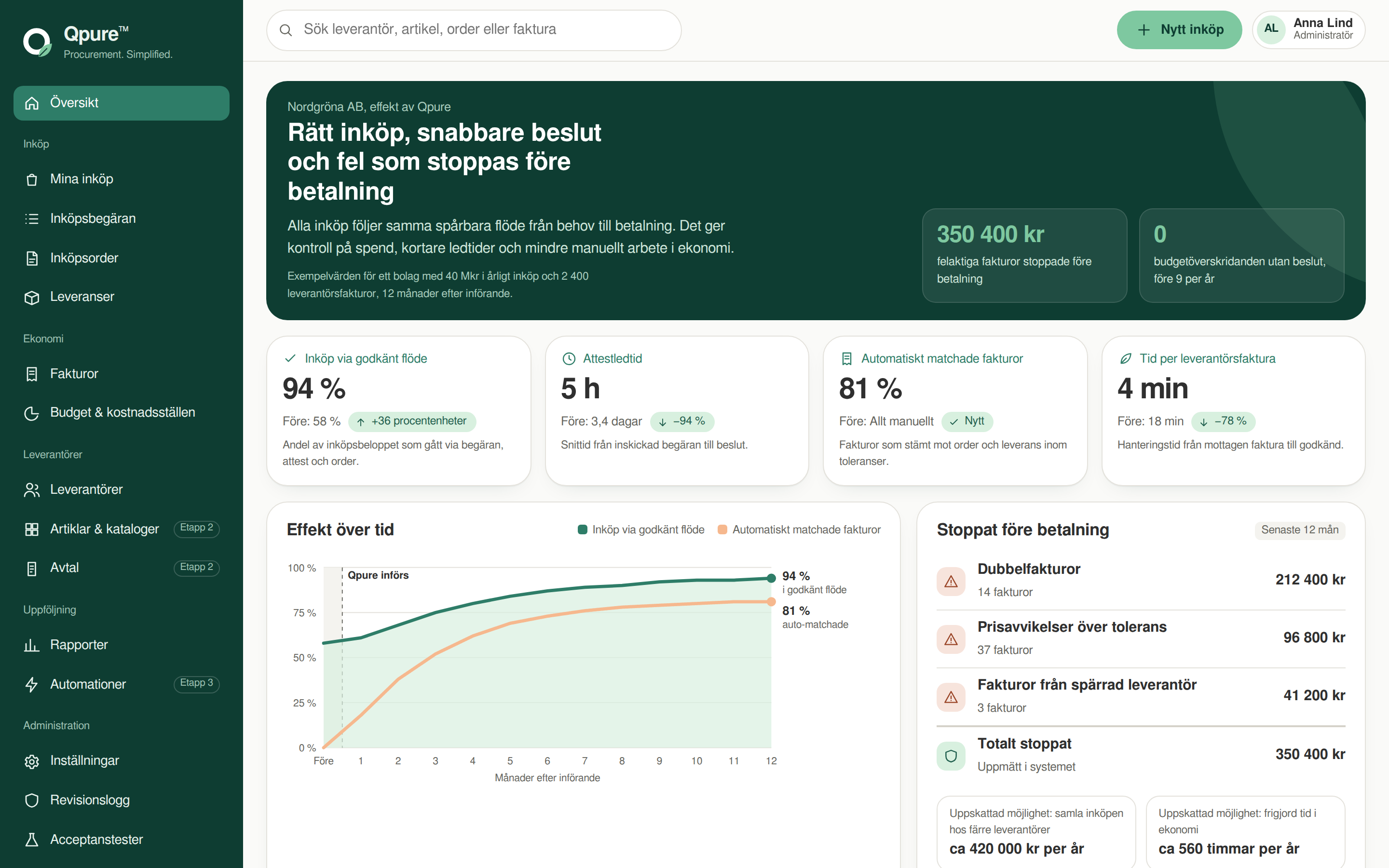Click the −78 % badge in Tid per leverantörsfaktura
The height and width of the screenshot is (868, 1389).
click(1223, 421)
